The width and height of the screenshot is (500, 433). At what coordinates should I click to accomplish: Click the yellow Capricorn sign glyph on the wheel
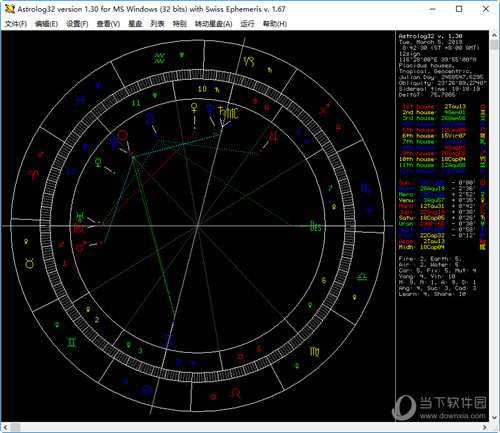click(x=249, y=61)
